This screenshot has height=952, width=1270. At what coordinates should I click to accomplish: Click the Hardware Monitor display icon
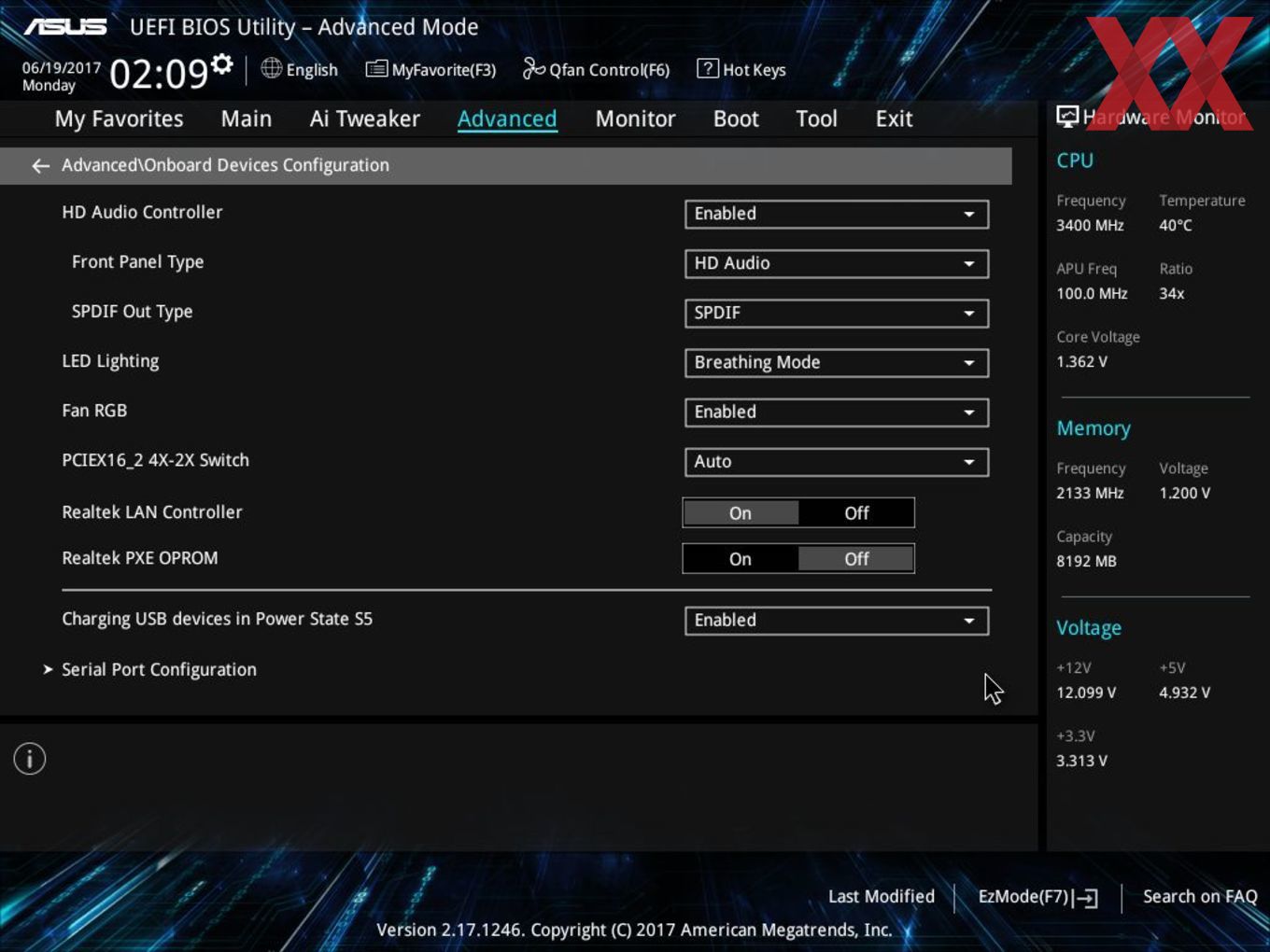tap(1067, 117)
